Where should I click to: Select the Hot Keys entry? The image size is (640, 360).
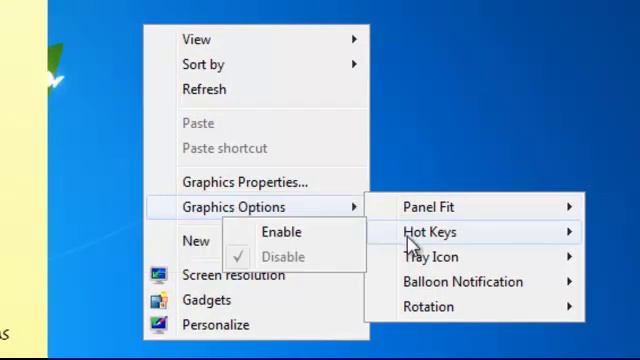pyautogui.click(x=475, y=232)
